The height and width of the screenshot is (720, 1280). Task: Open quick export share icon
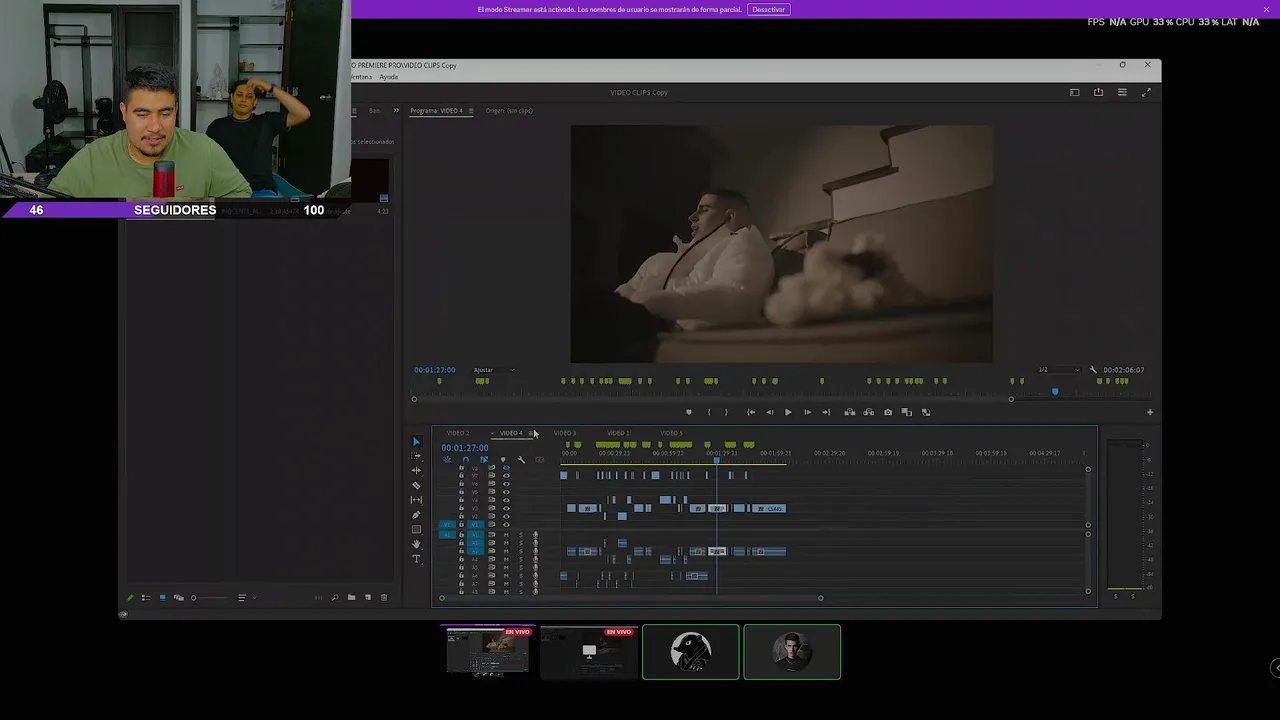pyautogui.click(x=1098, y=92)
